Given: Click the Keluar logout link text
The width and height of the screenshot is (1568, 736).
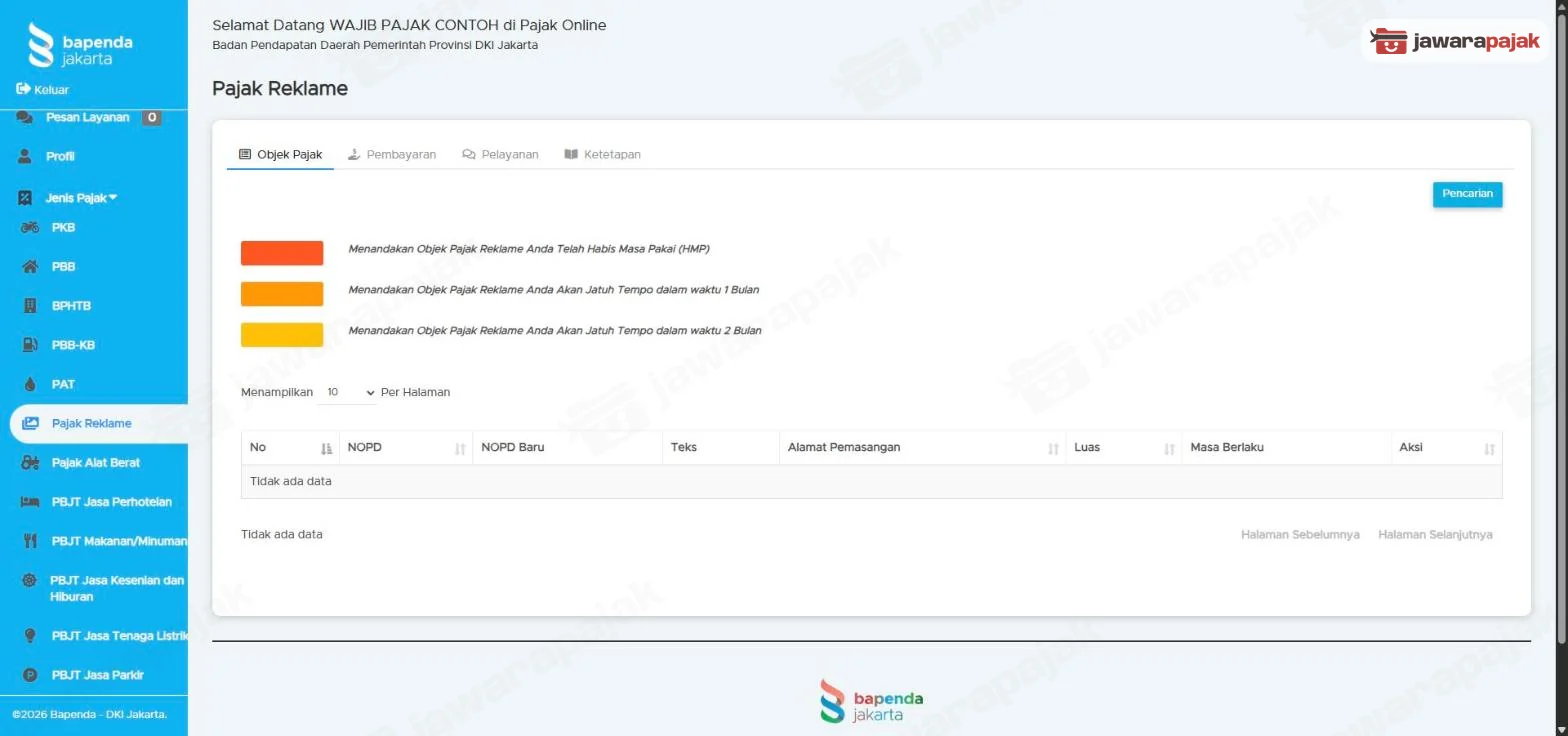Looking at the screenshot, I should (x=51, y=90).
